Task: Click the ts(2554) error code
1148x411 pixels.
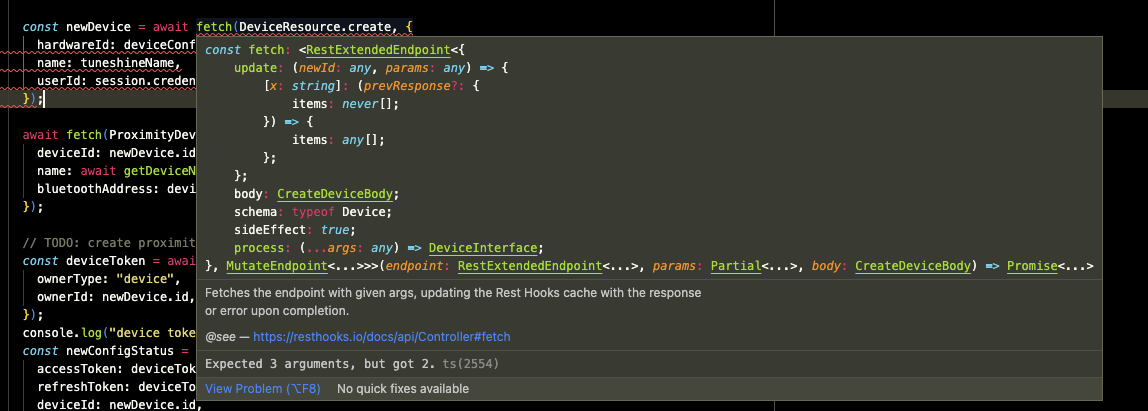Action: pos(471,364)
